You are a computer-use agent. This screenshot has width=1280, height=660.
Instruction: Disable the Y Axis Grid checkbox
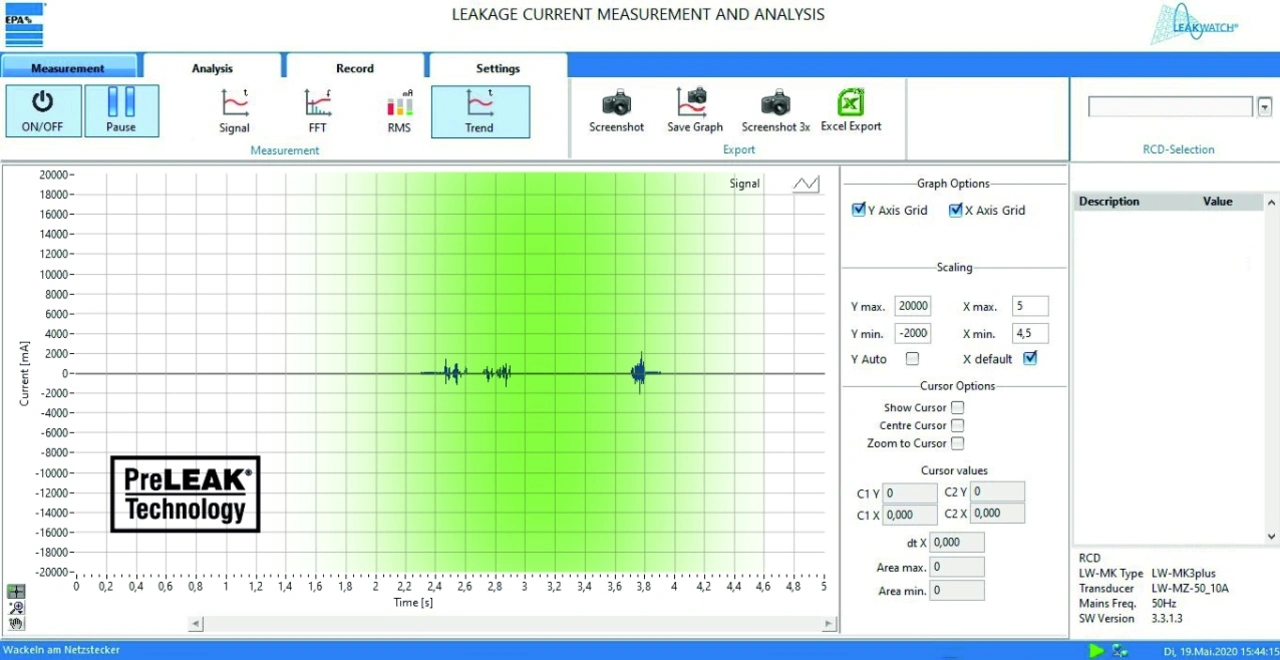(x=858, y=210)
